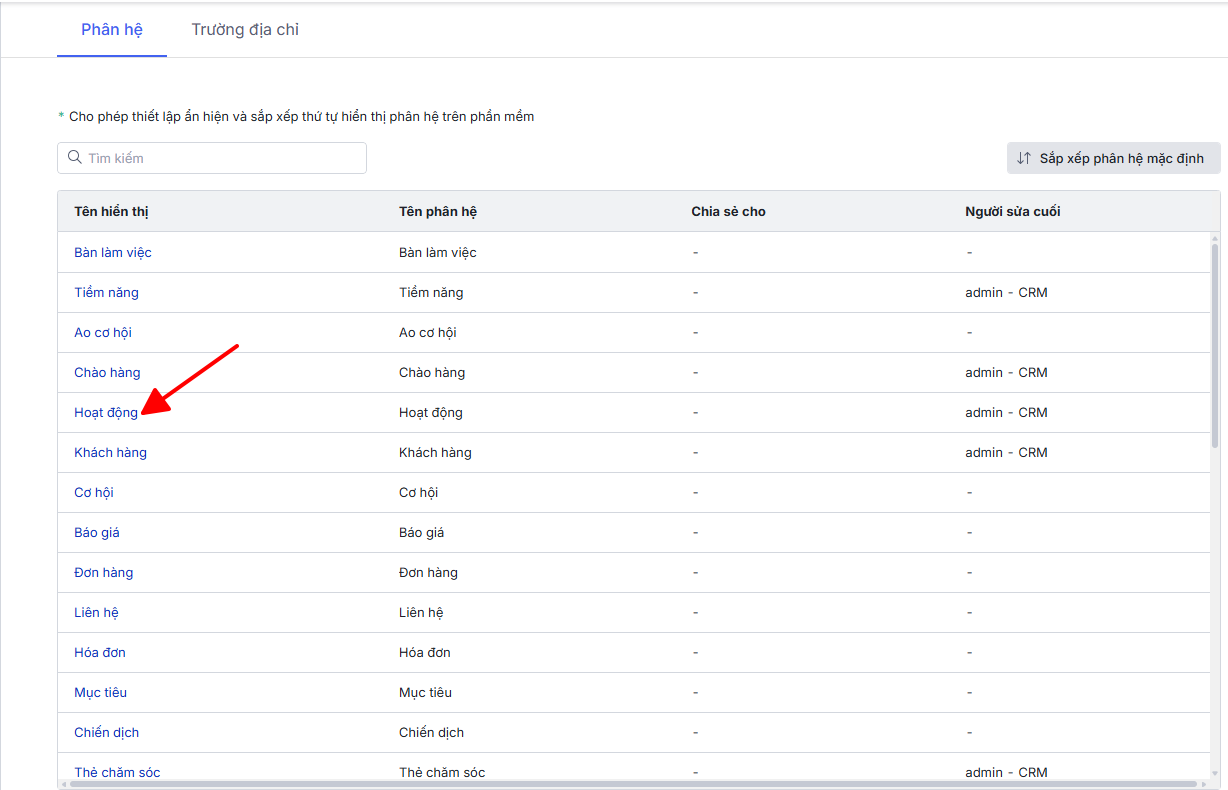Open the Chiến dịch link

pos(106,732)
